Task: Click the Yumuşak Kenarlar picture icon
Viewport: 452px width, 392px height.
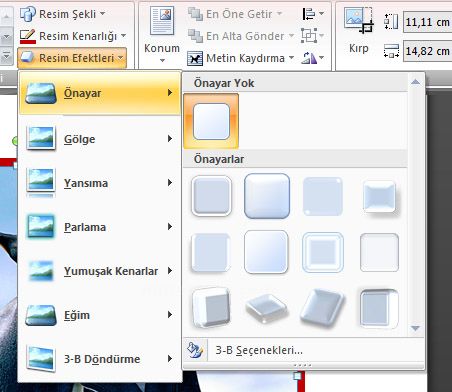Action: point(41,270)
